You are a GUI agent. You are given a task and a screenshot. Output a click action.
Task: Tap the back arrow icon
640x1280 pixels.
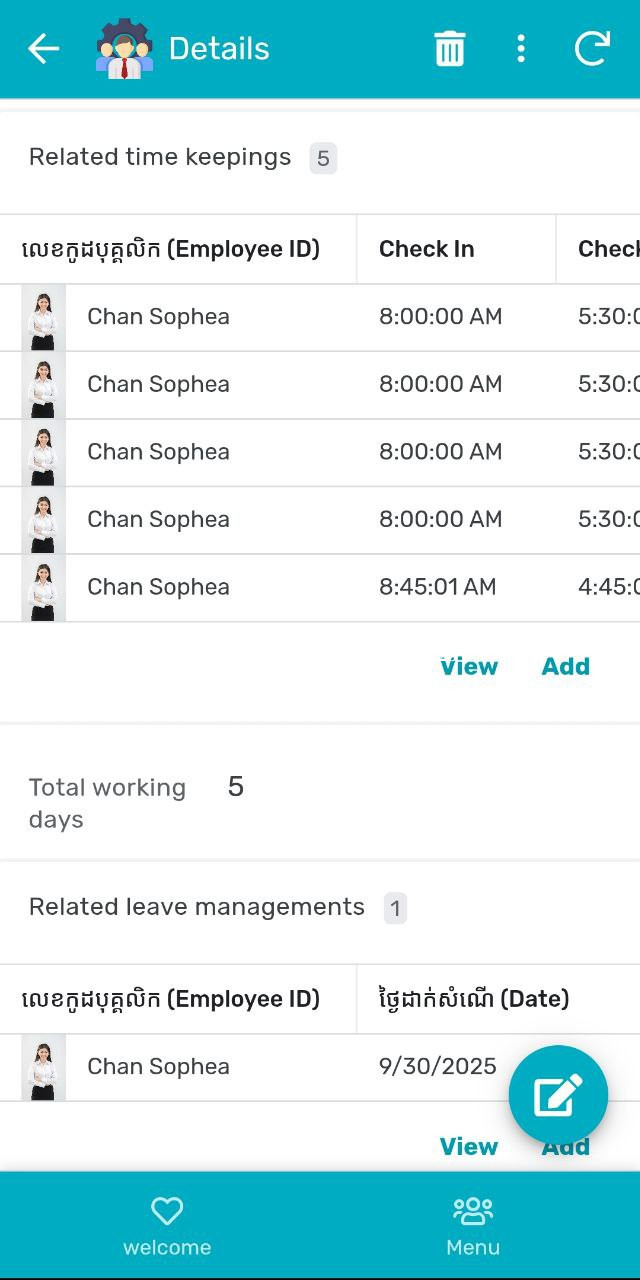[x=43, y=49]
